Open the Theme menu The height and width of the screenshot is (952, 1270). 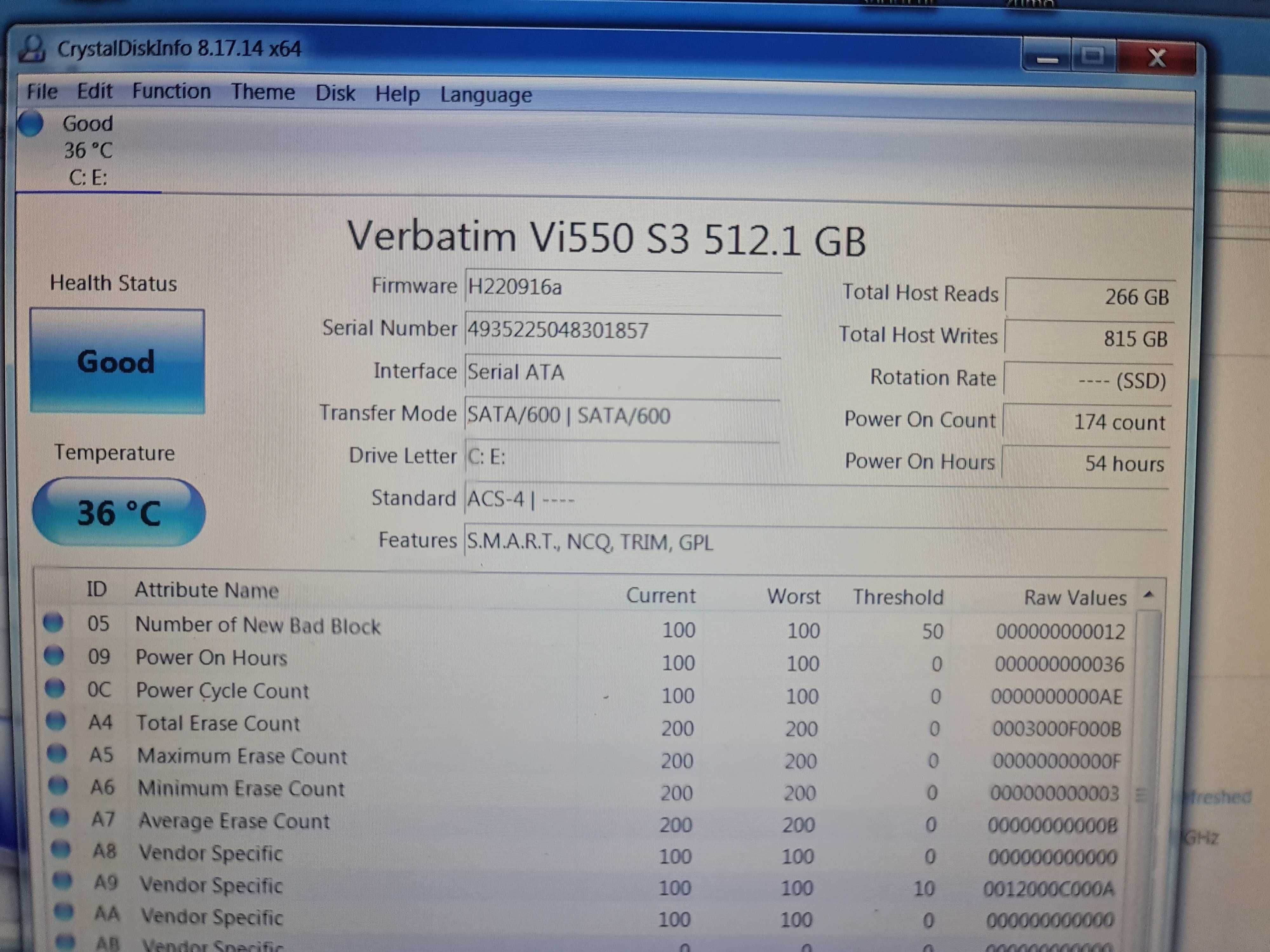click(263, 92)
